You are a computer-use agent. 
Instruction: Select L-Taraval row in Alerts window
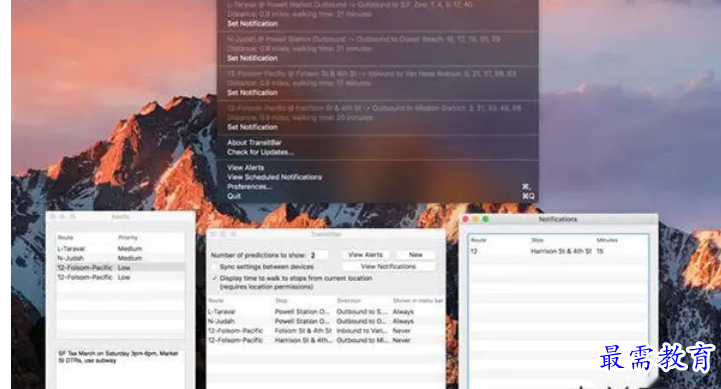pos(120,248)
